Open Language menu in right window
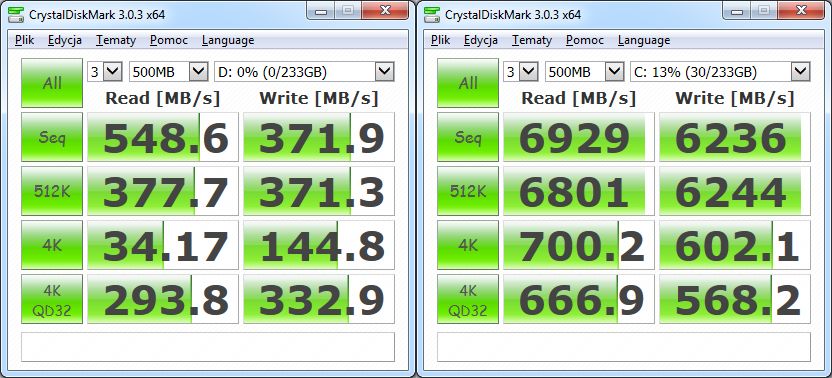Viewport: 832px width, 378px height. click(644, 40)
